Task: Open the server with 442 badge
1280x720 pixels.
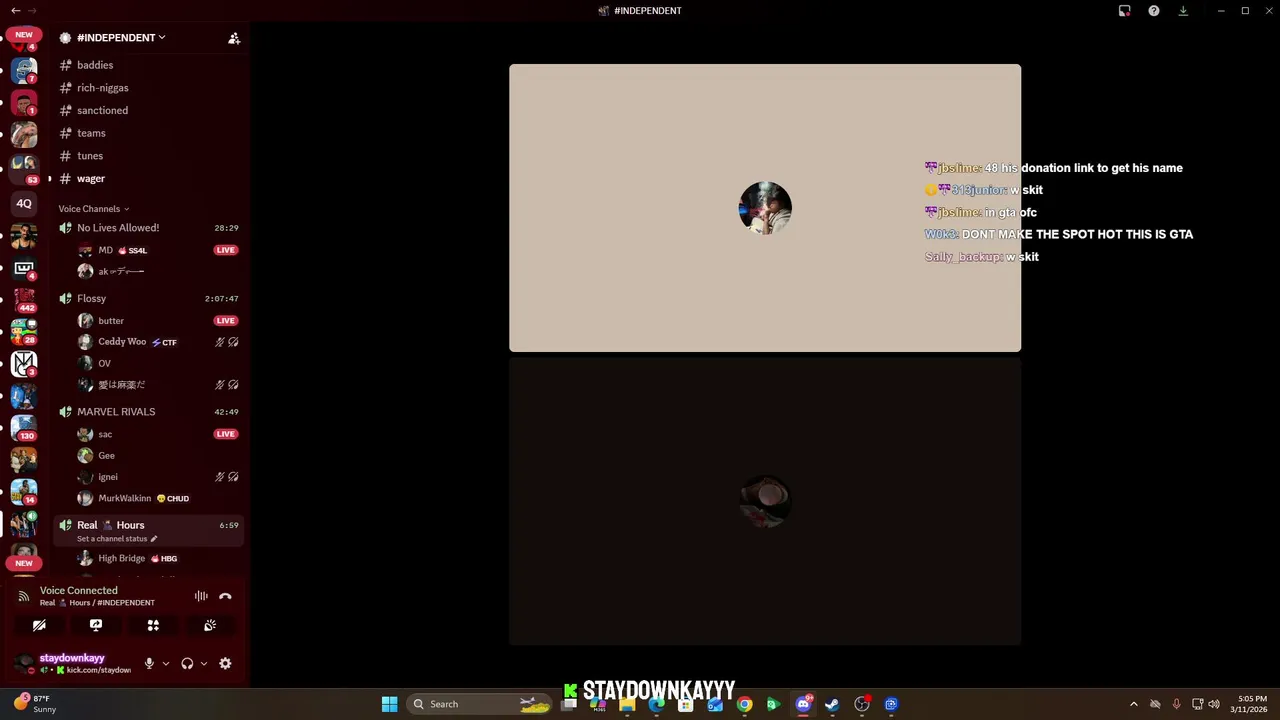Action: pyautogui.click(x=24, y=299)
